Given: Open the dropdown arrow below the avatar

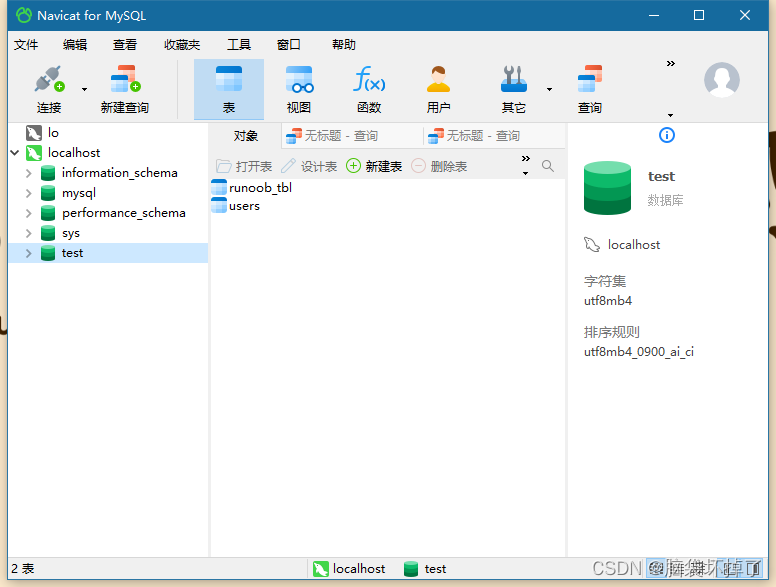Looking at the screenshot, I should [671, 115].
